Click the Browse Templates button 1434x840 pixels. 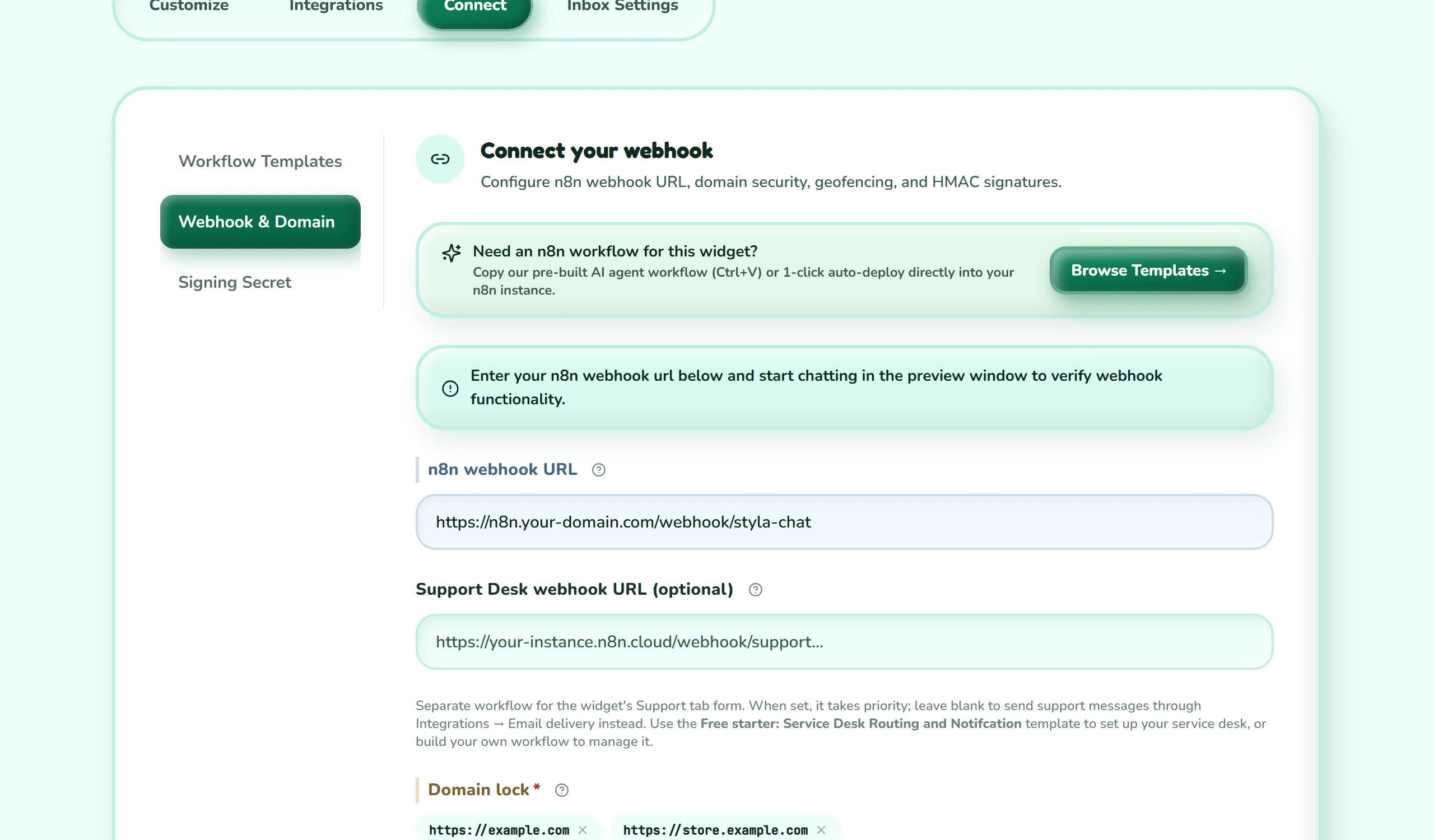point(1148,270)
